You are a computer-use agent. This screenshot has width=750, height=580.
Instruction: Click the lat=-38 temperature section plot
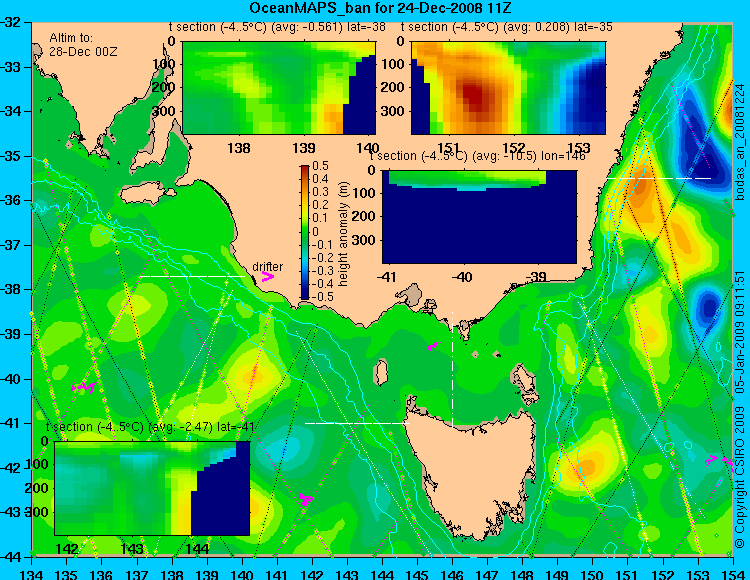(279, 88)
